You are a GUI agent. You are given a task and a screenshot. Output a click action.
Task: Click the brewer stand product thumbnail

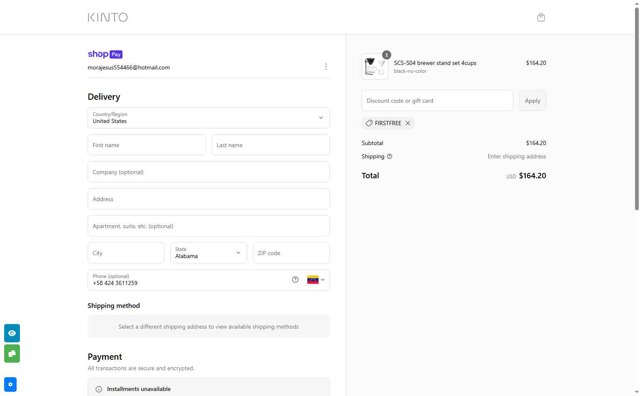375,67
